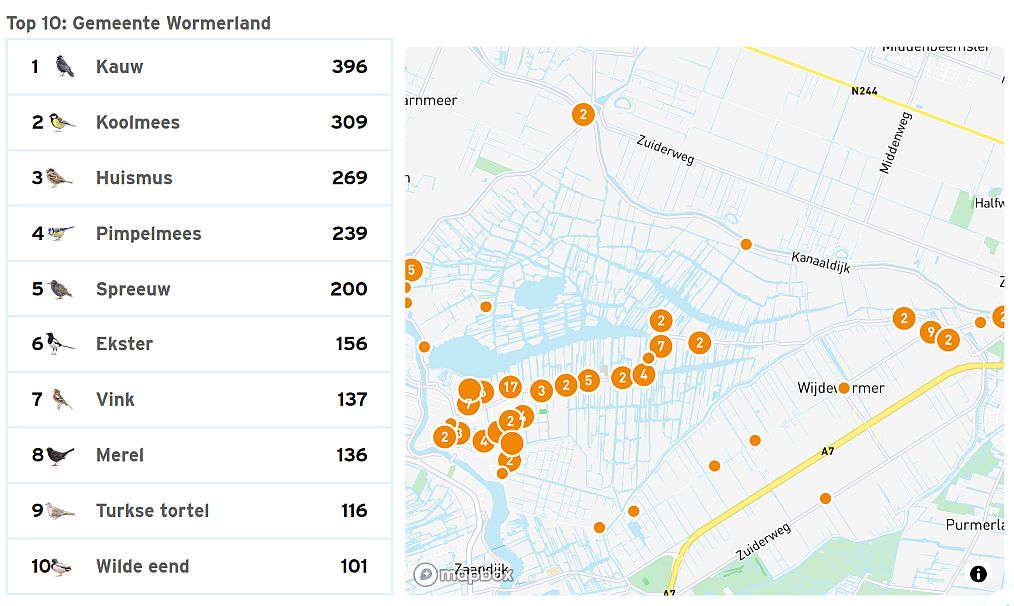Click the orange dot marker at Wijdewormer
Screen dimensions: 1014x606
pyautogui.click(x=844, y=388)
